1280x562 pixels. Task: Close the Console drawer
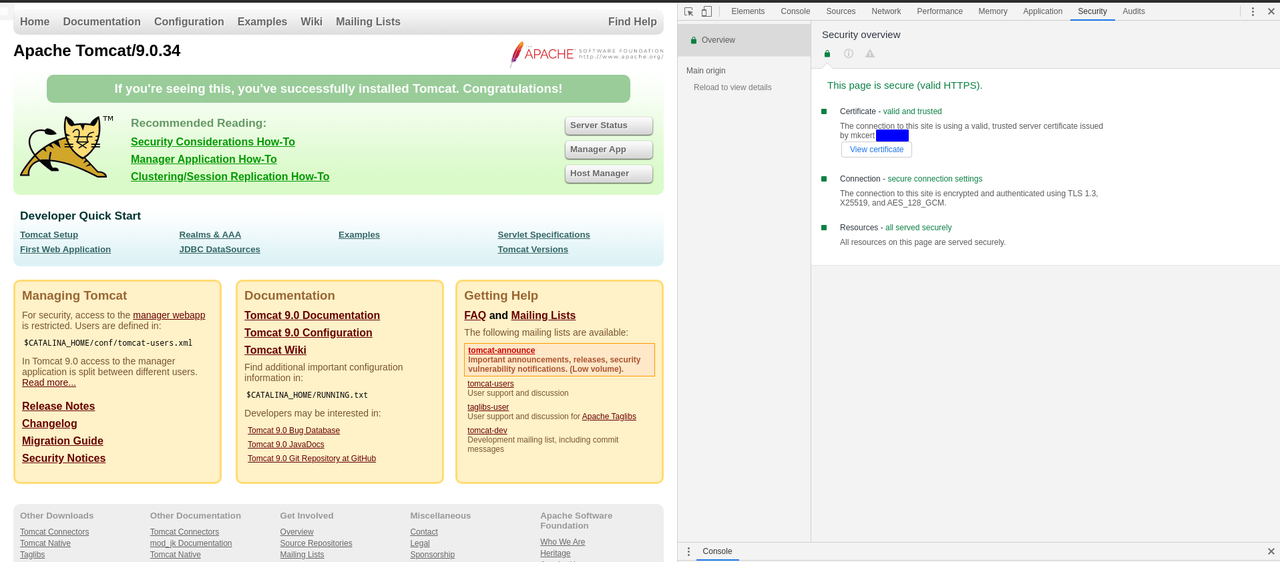point(1271,551)
